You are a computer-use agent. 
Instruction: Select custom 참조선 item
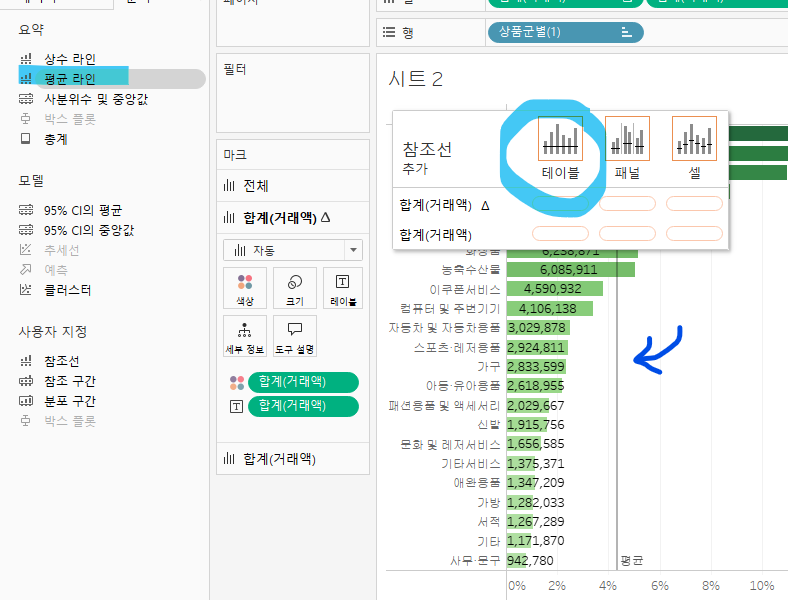pyautogui.click(x=61, y=361)
